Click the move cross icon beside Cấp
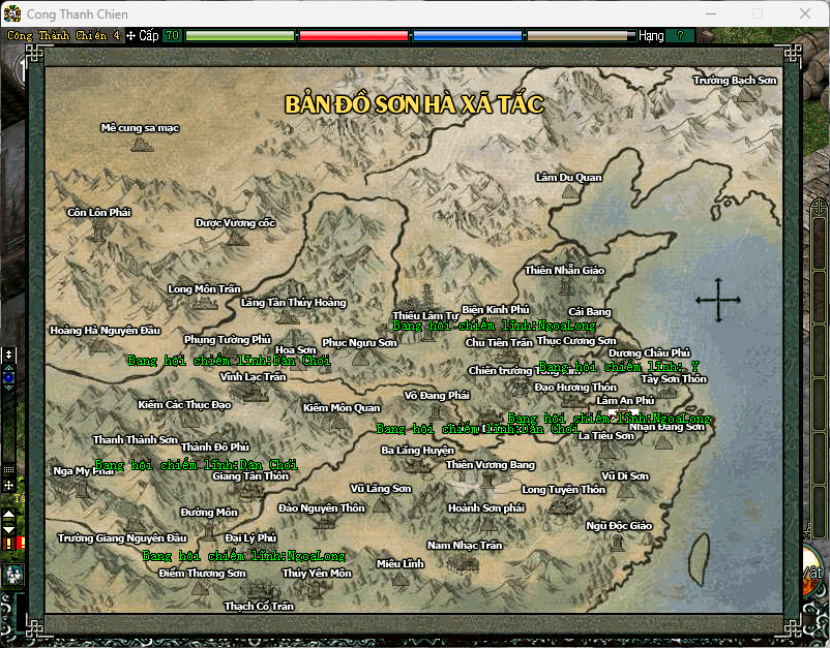 click(x=130, y=36)
